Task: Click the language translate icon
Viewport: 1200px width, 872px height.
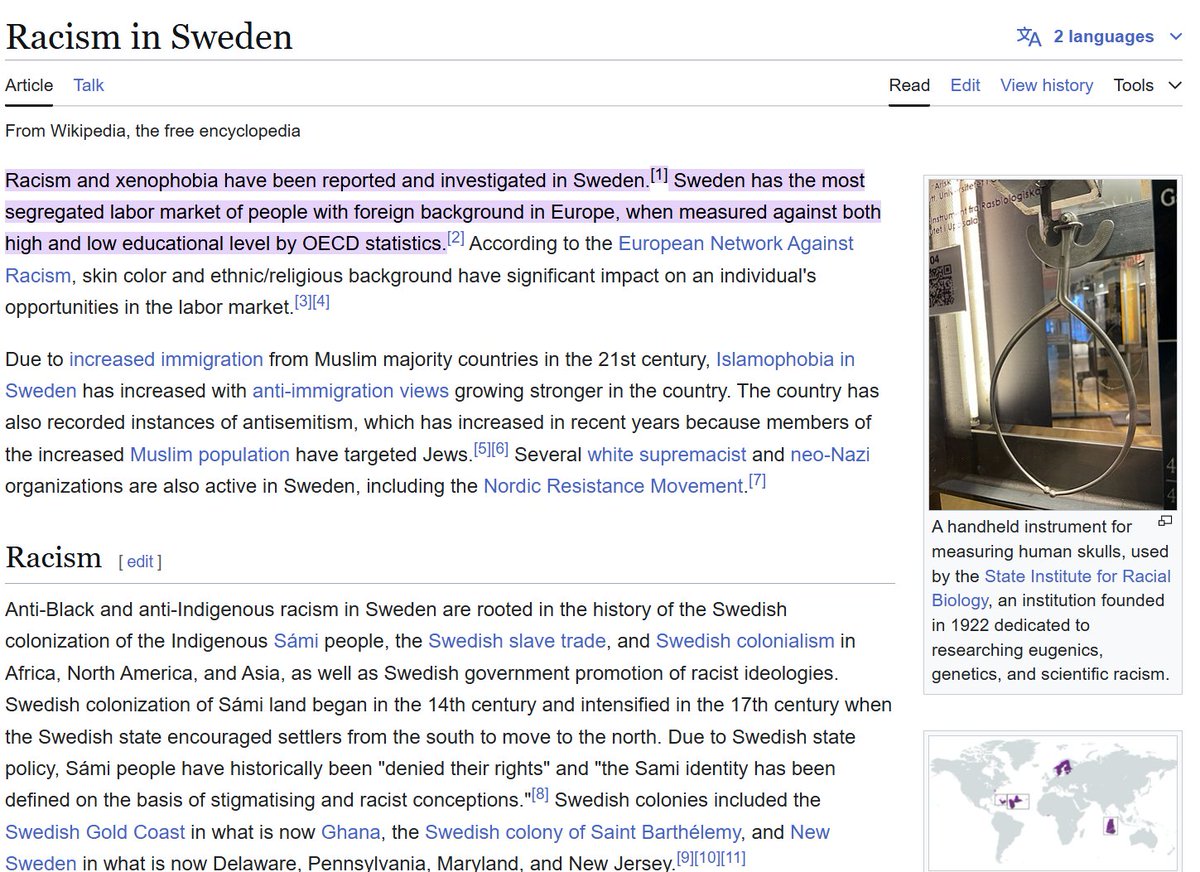Action: [x=1028, y=37]
